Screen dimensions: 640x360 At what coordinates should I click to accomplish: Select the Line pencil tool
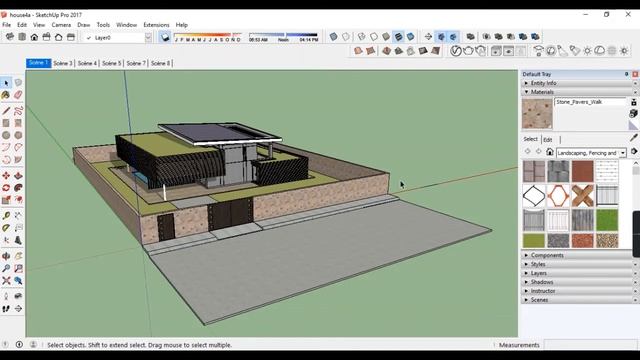point(6,111)
